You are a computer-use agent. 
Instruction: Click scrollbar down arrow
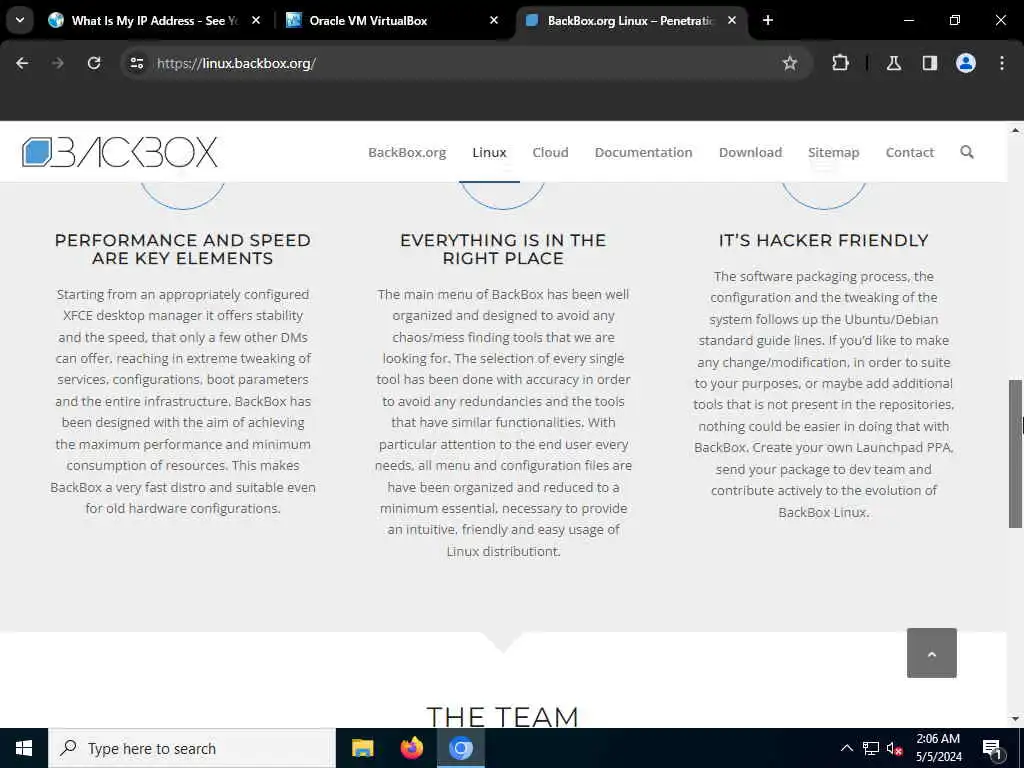pyautogui.click(x=1016, y=719)
